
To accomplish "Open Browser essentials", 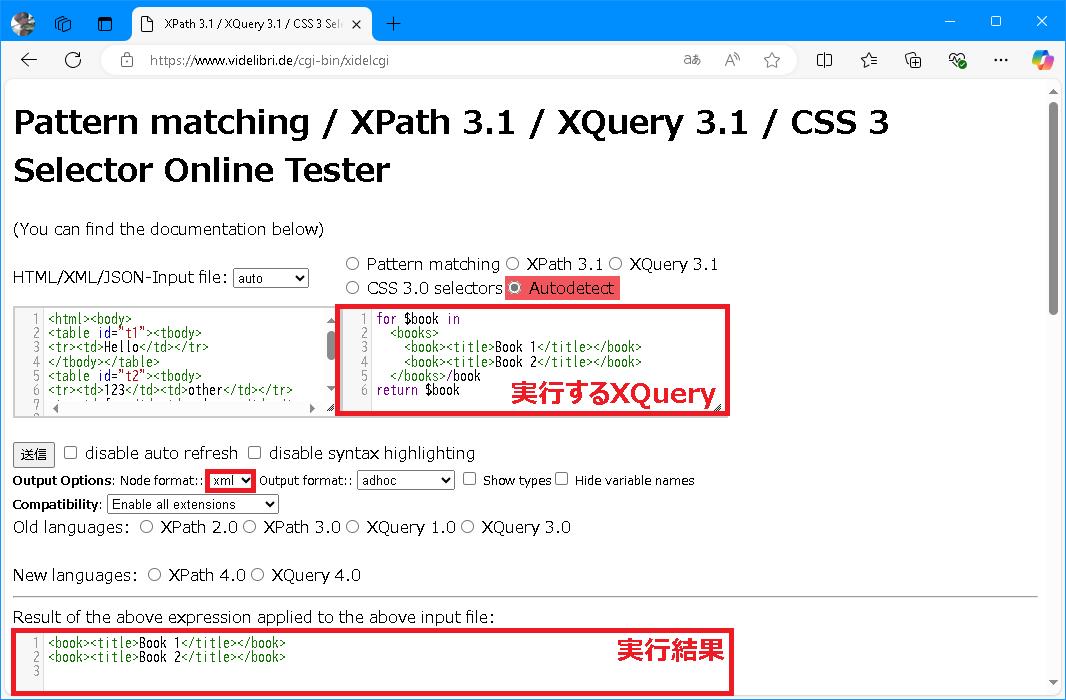I will 956,60.
